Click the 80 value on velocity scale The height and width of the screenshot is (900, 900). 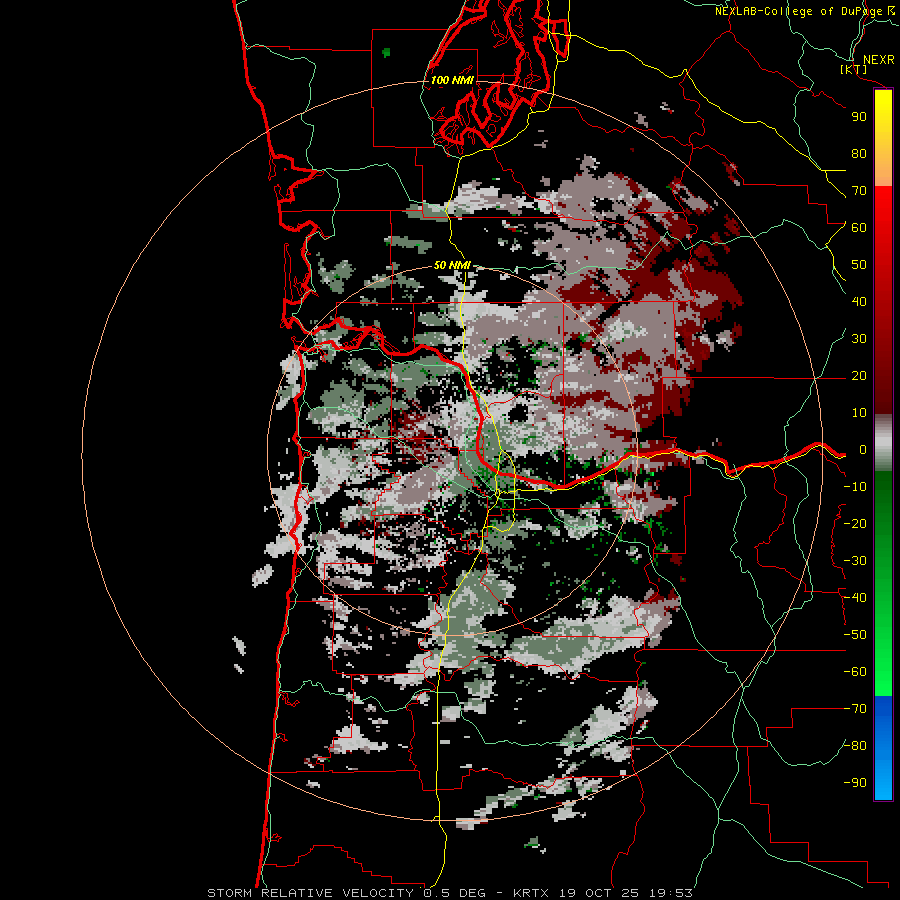coord(859,154)
